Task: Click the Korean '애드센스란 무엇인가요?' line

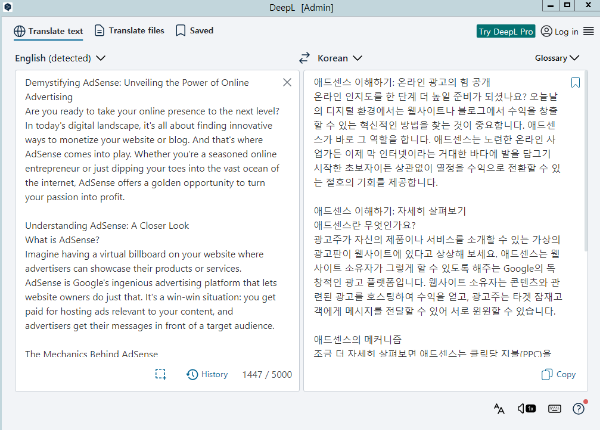Action: 365,225
